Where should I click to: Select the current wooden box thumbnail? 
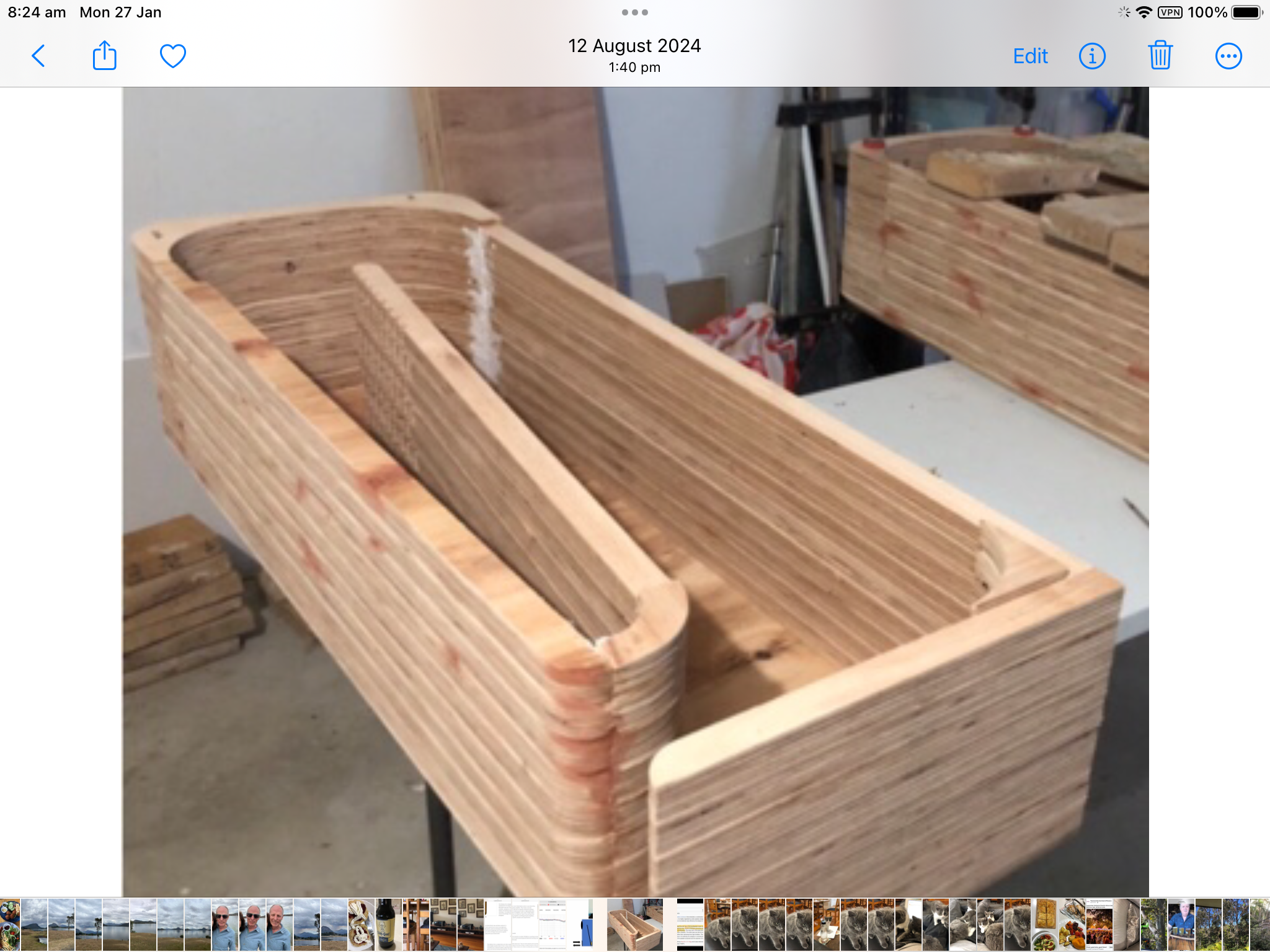[635, 925]
